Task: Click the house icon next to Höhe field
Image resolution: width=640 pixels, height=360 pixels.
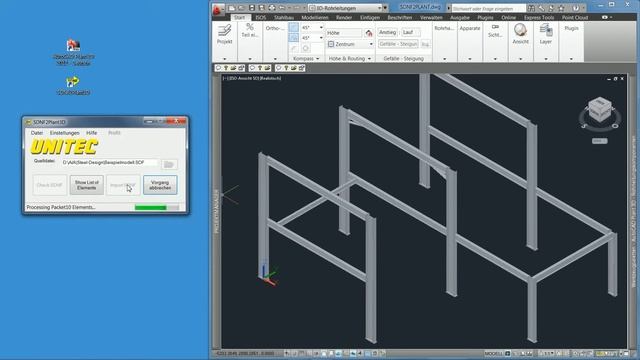Action: [x=369, y=33]
